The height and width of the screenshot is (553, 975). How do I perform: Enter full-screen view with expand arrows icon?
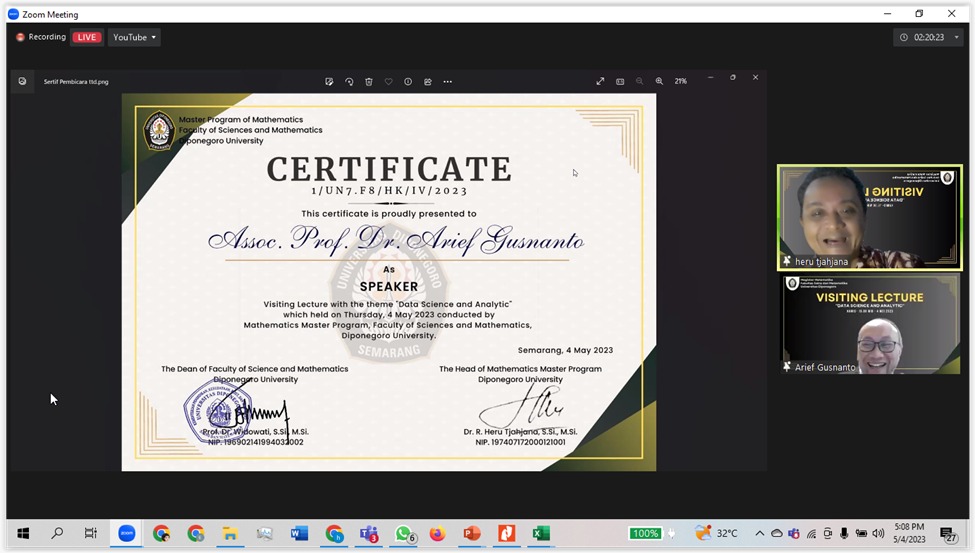click(600, 81)
